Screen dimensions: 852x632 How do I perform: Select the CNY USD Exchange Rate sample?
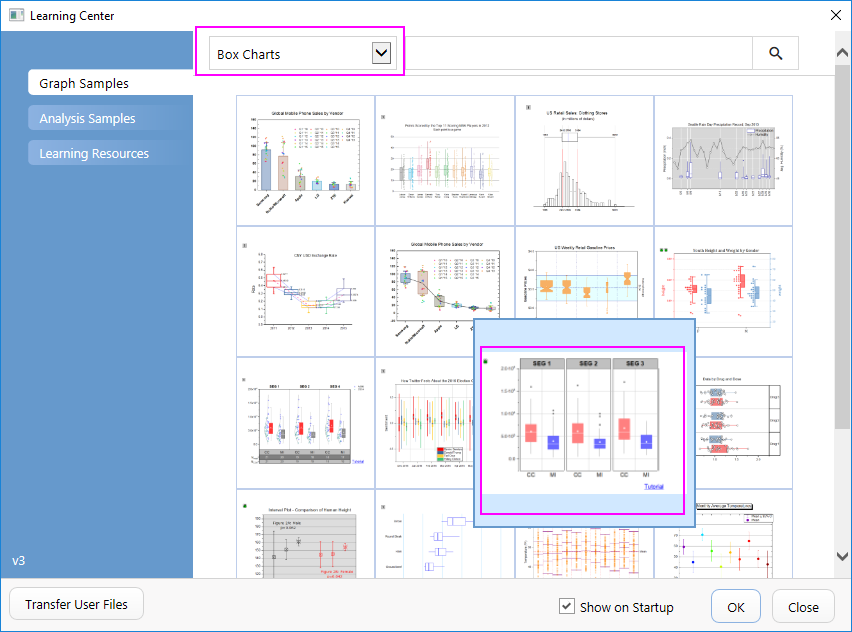tap(303, 286)
